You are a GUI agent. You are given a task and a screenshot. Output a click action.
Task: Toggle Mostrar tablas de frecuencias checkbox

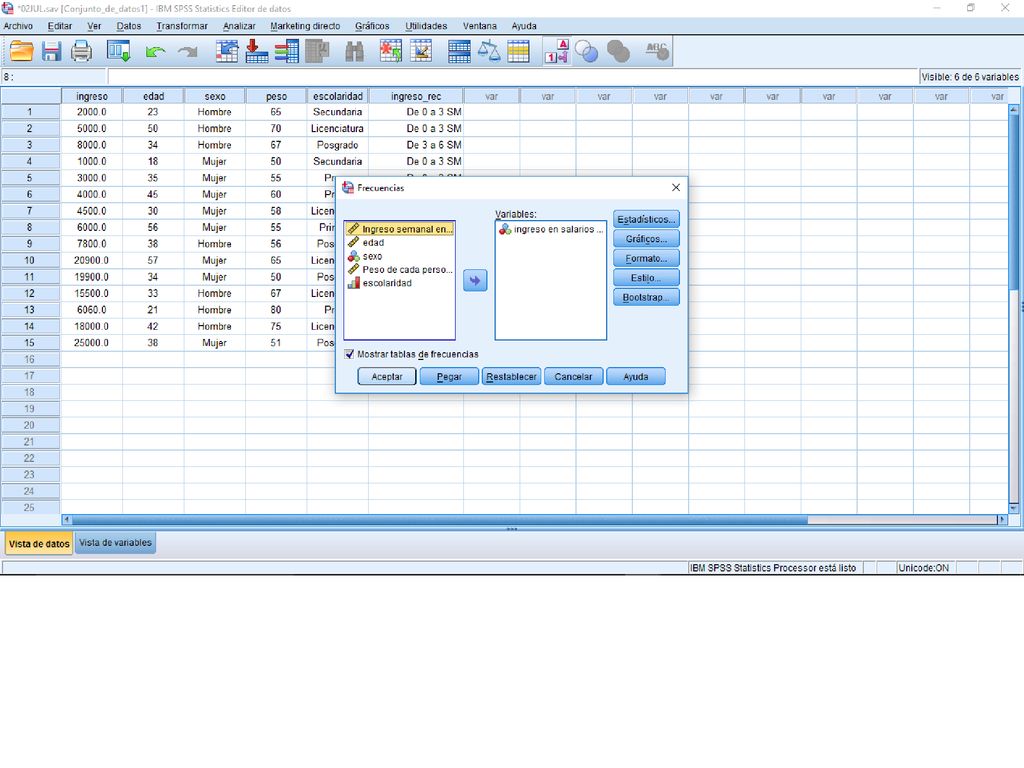pos(349,354)
